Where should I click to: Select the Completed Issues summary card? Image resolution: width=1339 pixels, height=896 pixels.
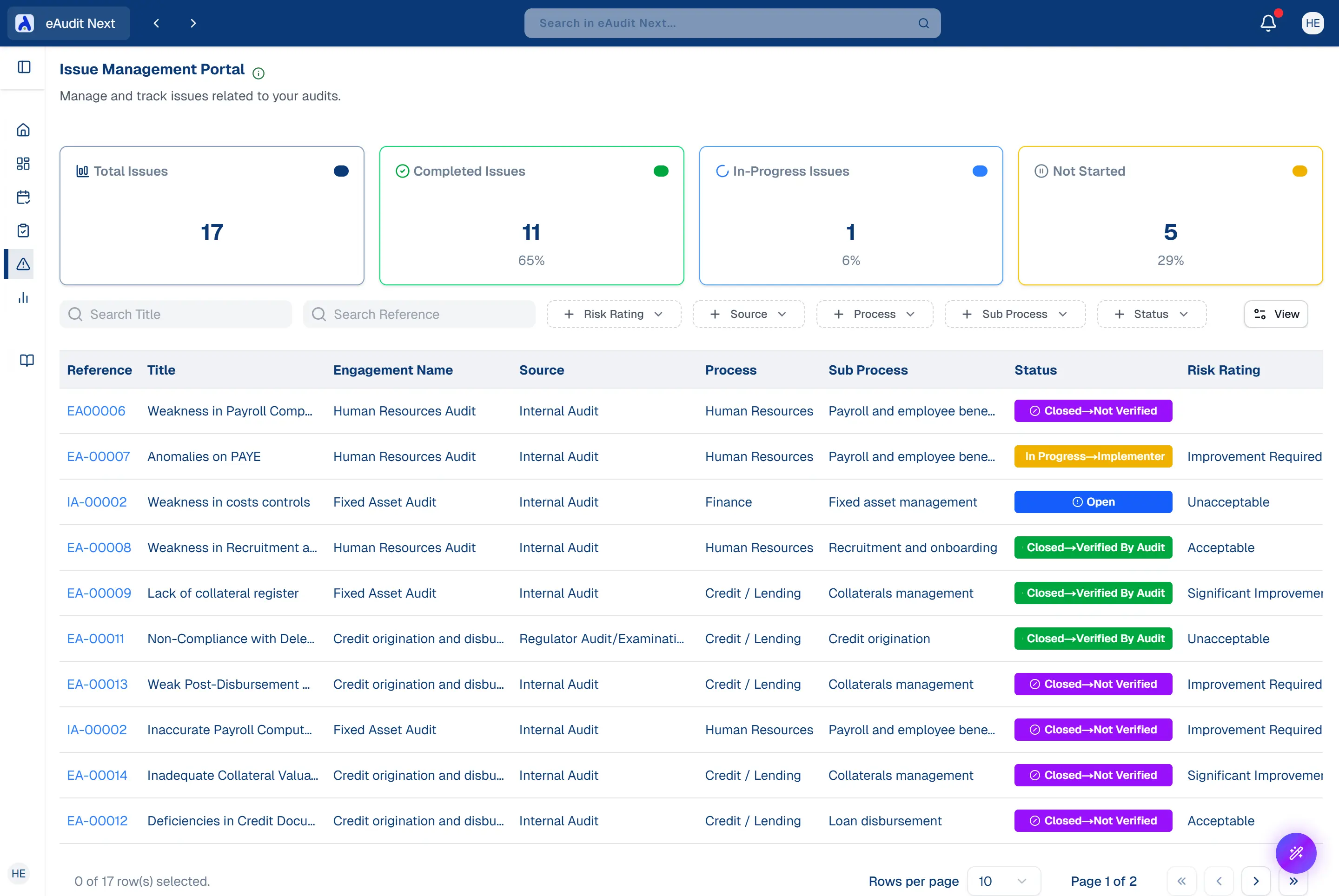pyautogui.click(x=531, y=216)
